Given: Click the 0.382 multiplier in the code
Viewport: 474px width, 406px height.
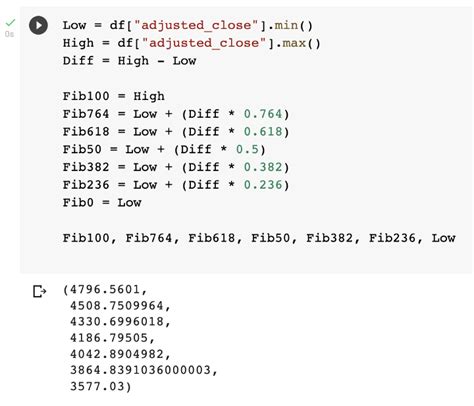Looking at the screenshot, I should (x=263, y=167).
